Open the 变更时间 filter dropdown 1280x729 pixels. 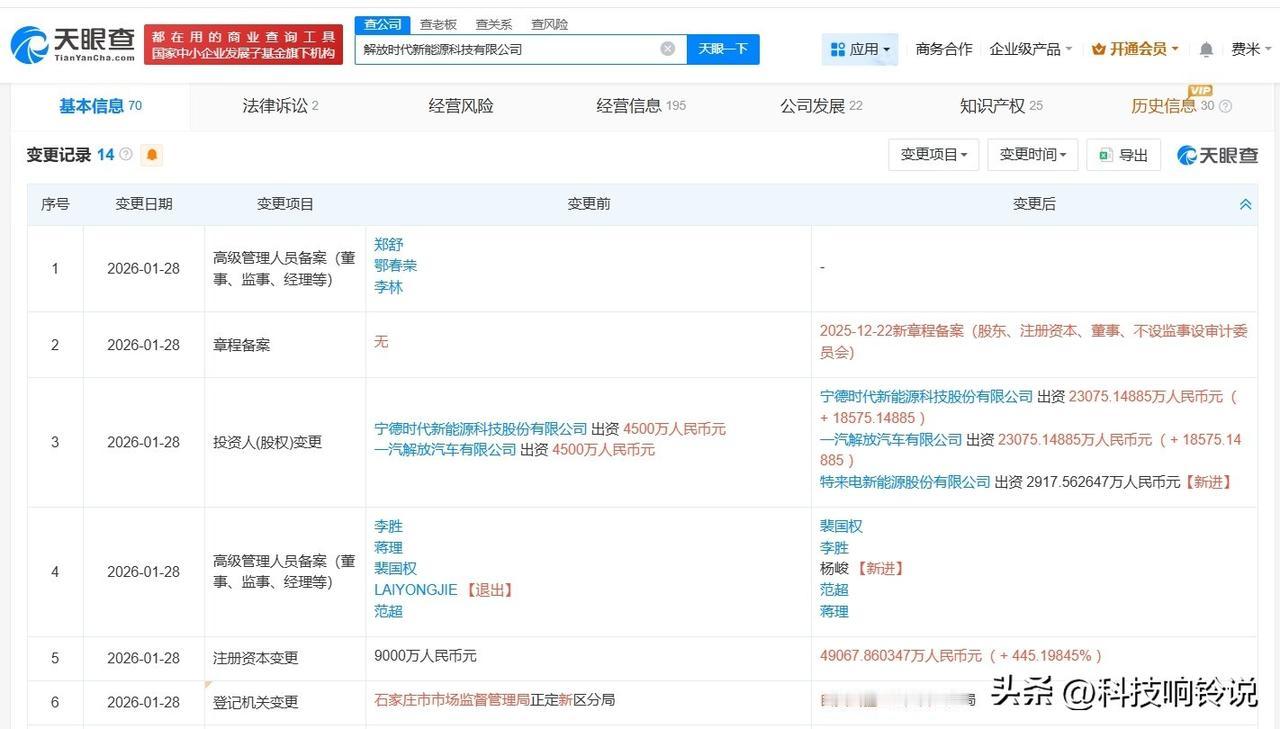(x=1032, y=155)
